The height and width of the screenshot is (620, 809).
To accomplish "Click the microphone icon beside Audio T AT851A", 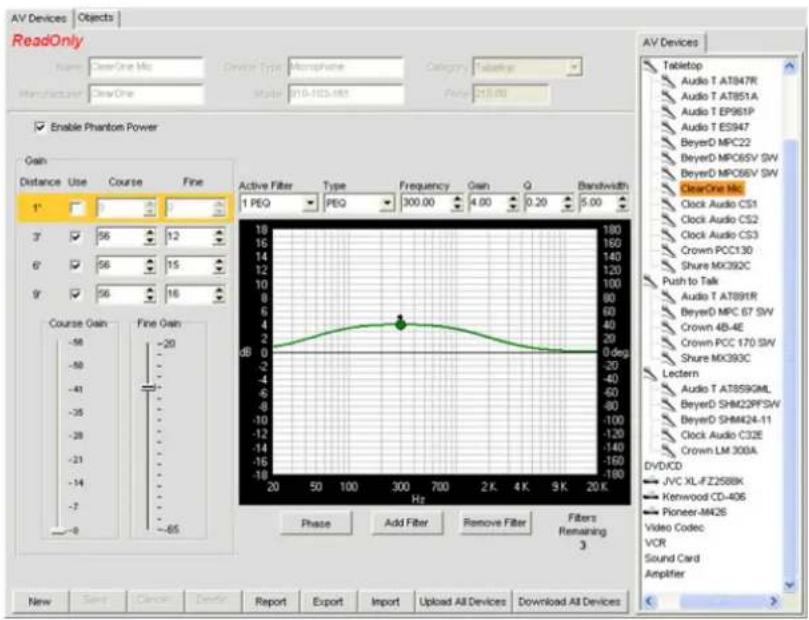I will (669, 96).
